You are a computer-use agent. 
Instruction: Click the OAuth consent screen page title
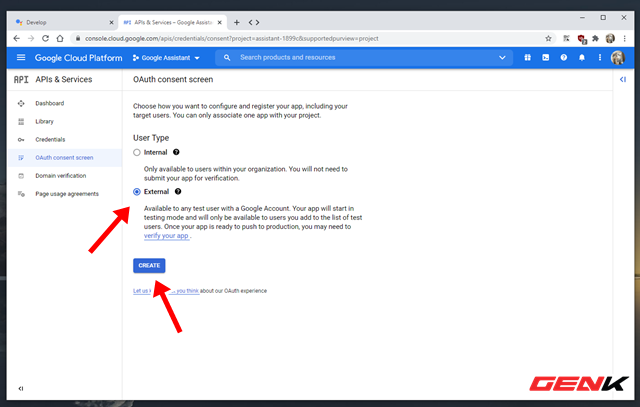point(173,79)
